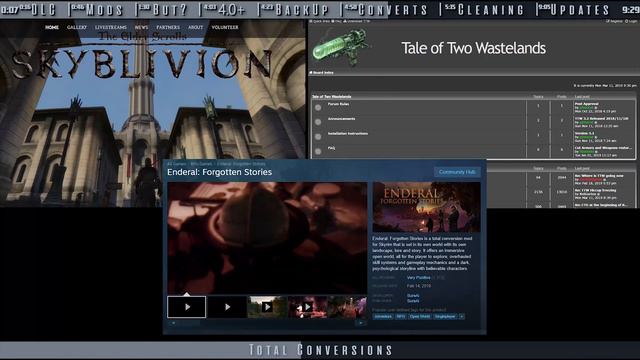Image resolution: width=640 pixels, height=360 pixels.
Task: Click the RPG tag
Action: 400,316
